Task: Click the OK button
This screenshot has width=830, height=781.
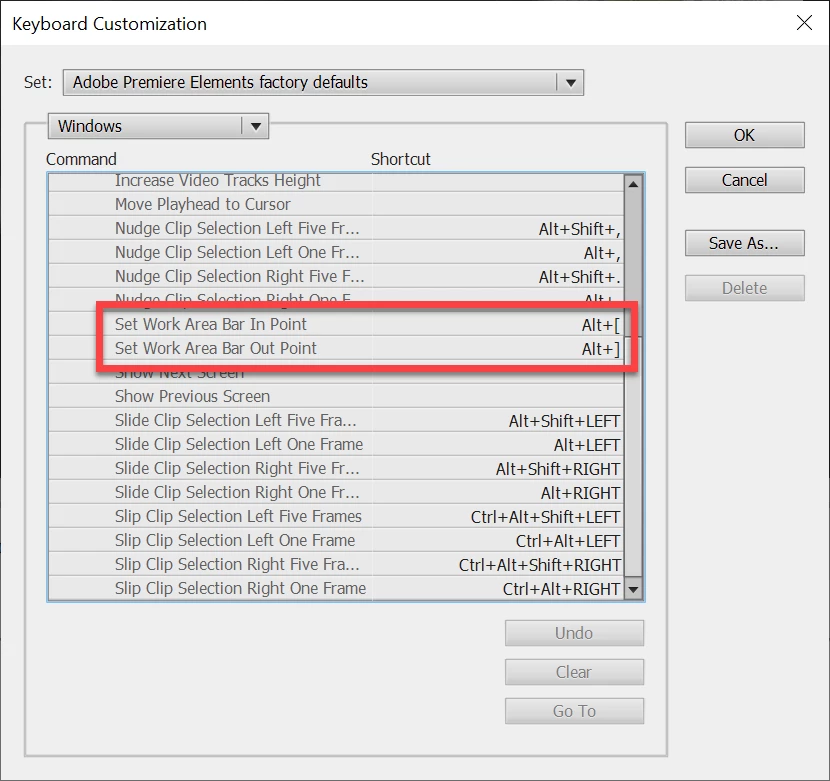Action: [744, 135]
